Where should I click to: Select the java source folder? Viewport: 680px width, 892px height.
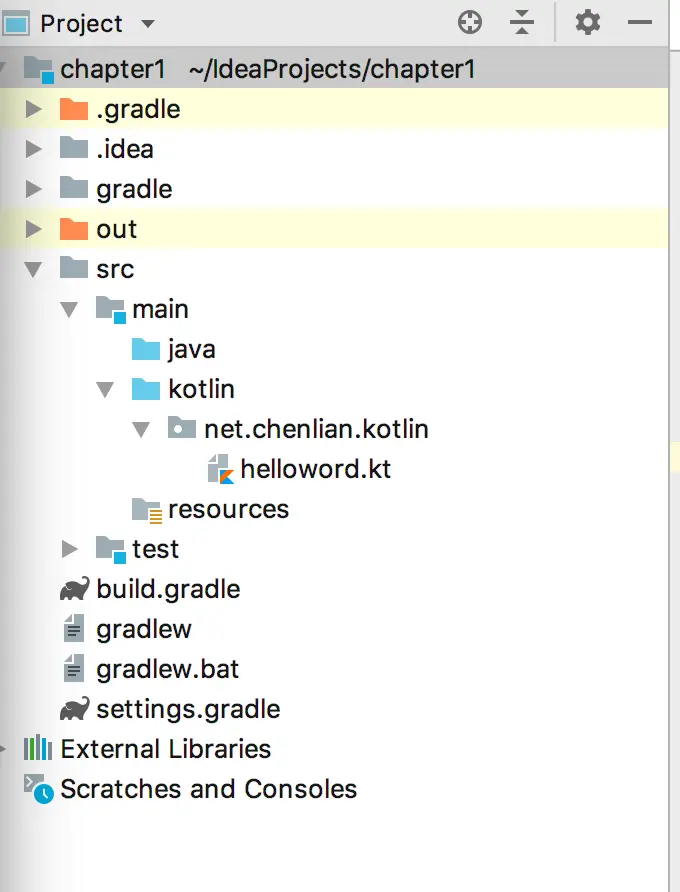tap(191, 349)
